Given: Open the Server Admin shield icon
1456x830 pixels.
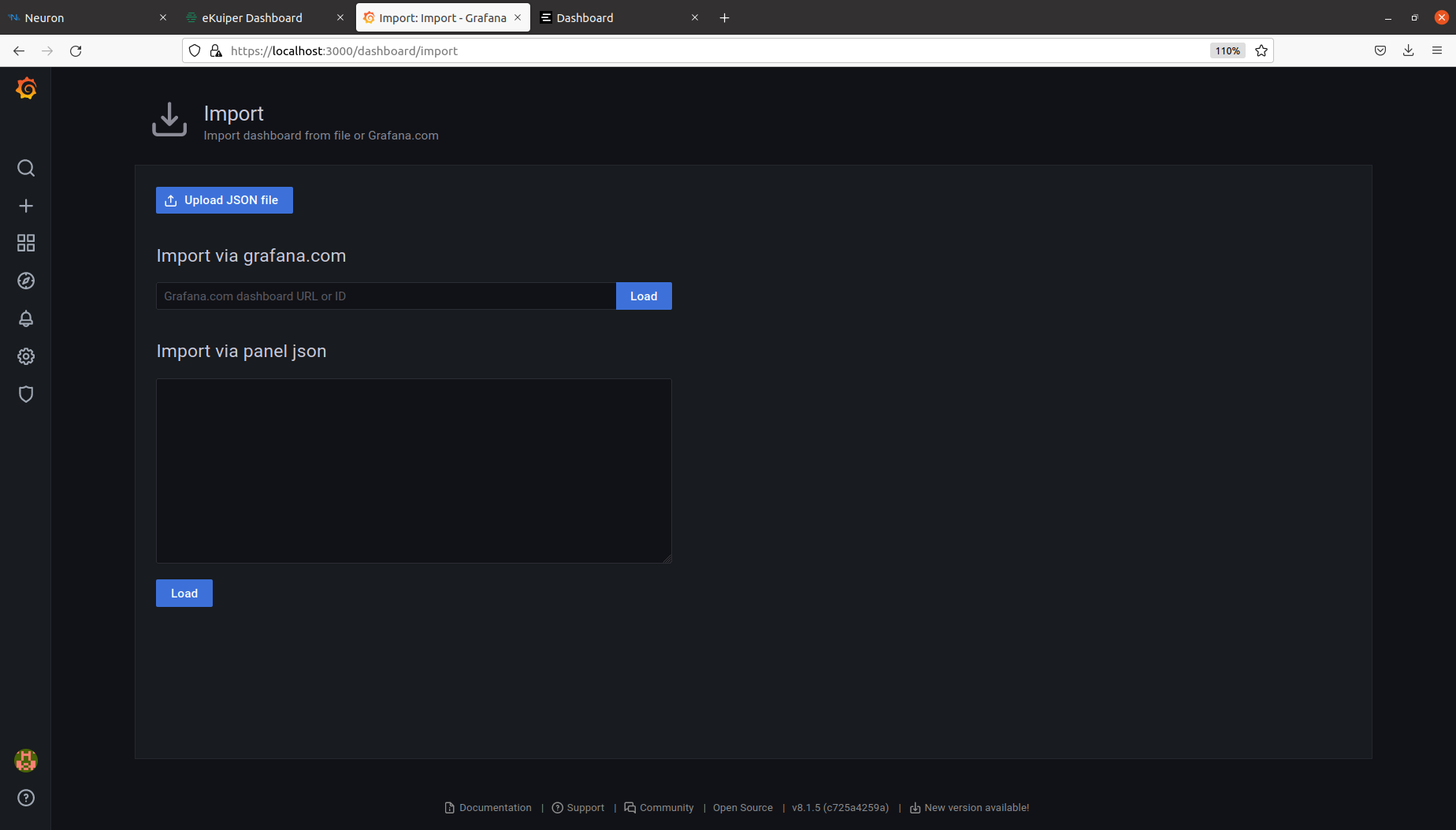Looking at the screenshot, I should coord(26,394).
